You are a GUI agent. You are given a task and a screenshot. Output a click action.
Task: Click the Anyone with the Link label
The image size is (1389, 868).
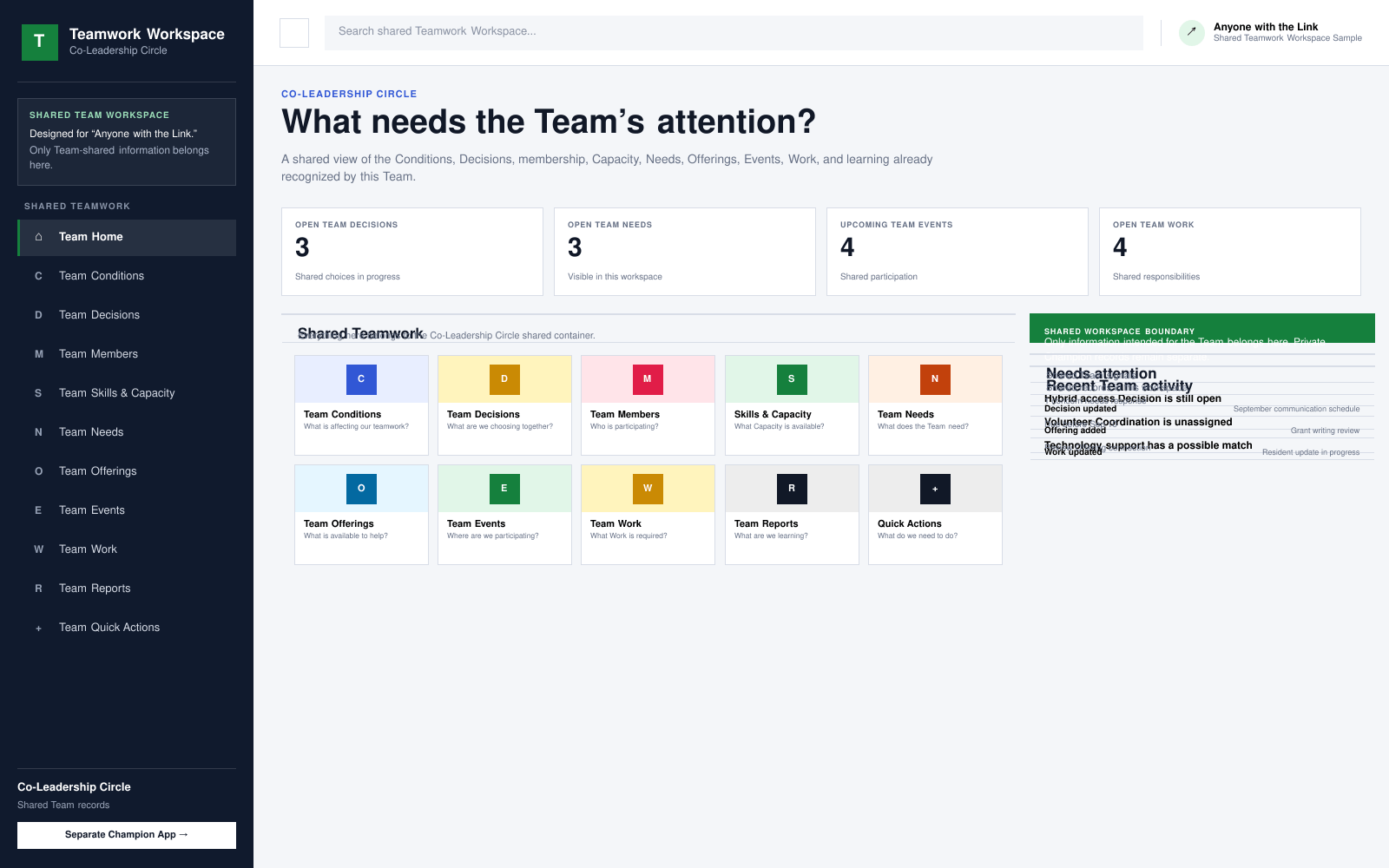click(x=1265, y=27)
